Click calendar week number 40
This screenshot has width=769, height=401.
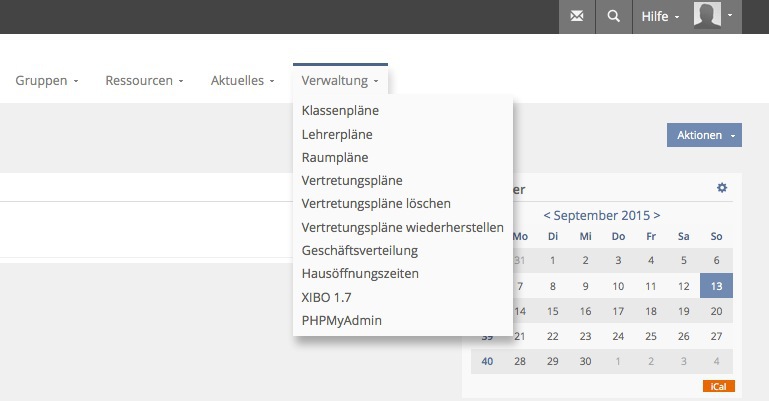(487, 361)
